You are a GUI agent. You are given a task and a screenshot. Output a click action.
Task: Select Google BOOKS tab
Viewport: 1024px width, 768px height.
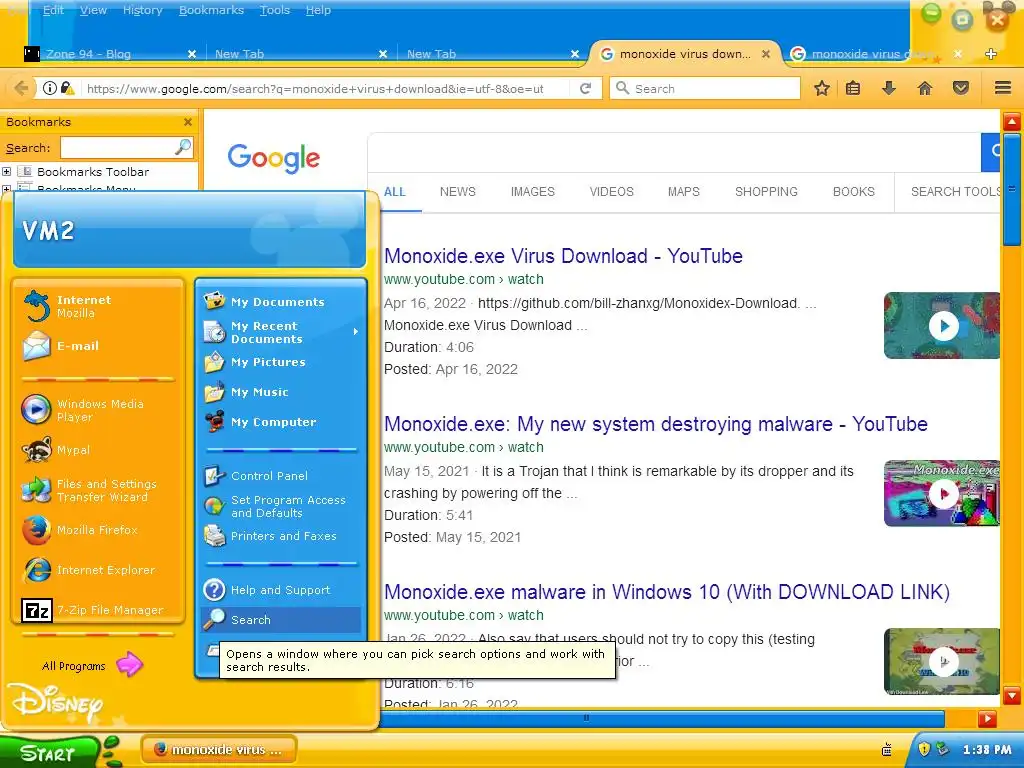click(854, 191)
